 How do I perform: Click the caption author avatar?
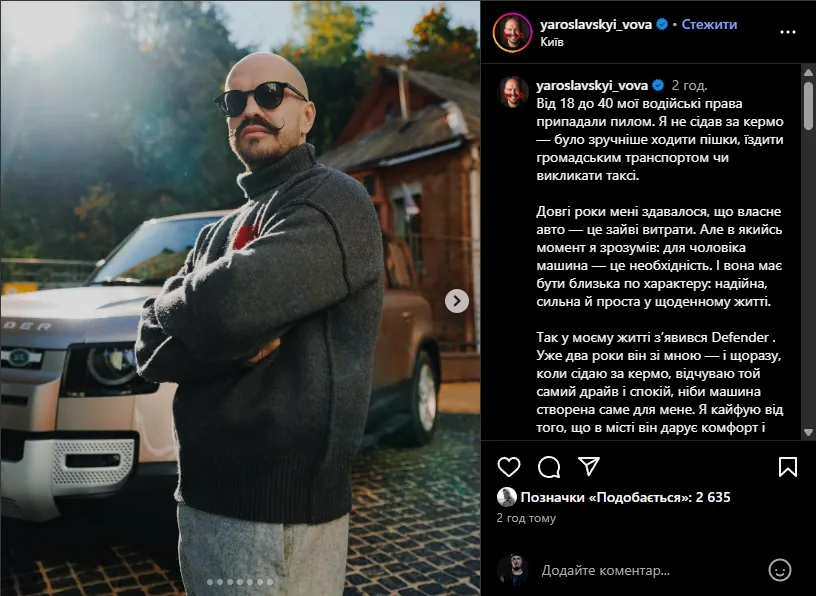[x=513, y=92]
